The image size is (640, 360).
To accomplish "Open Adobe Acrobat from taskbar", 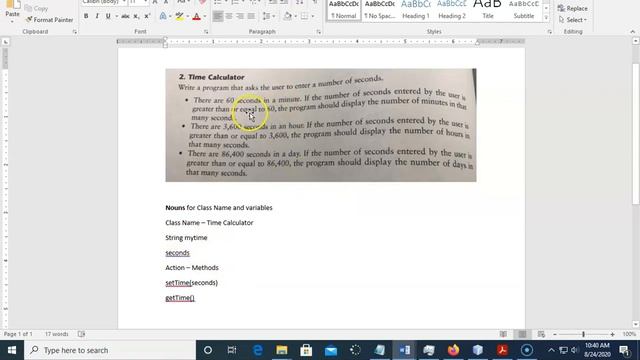I will point(502,350).
